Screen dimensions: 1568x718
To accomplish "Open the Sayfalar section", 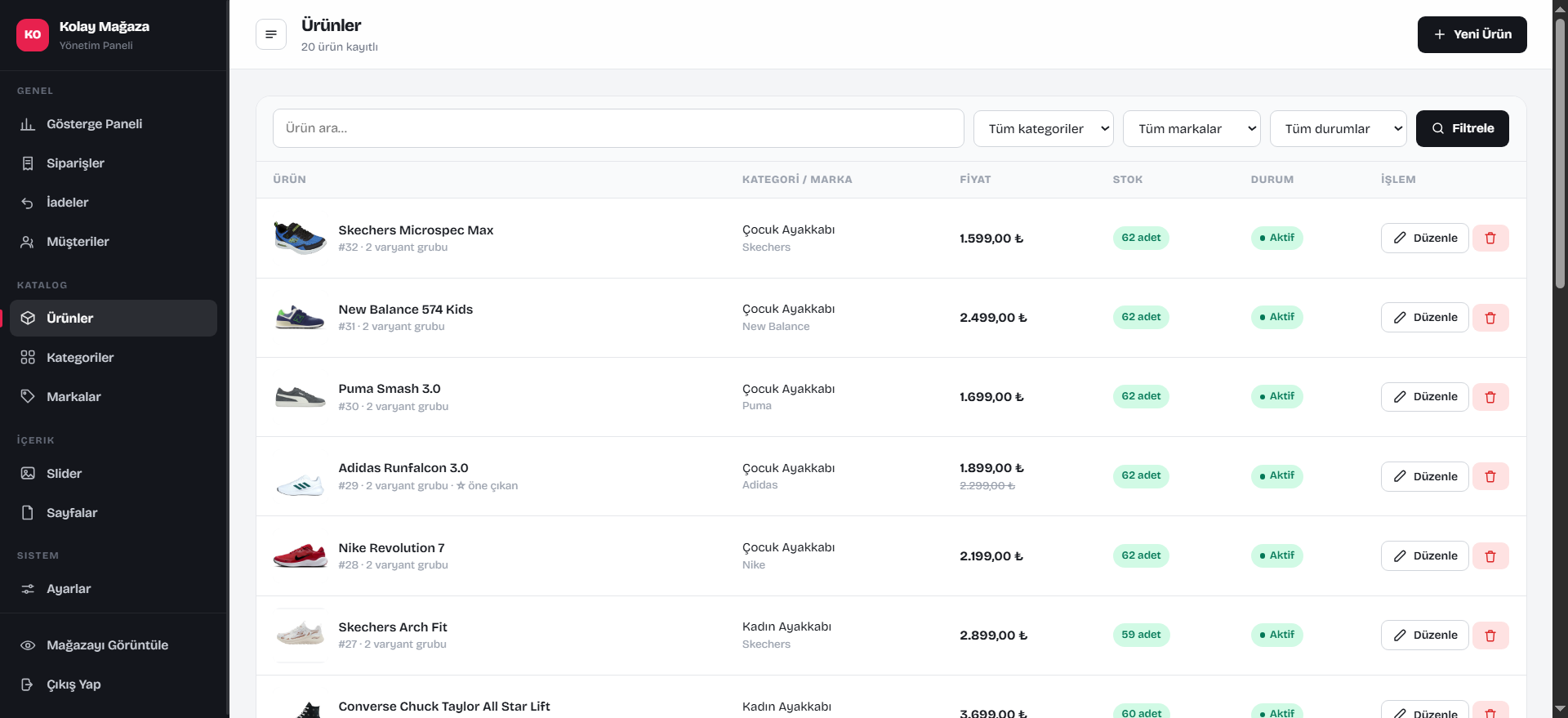I will pos(114,513).
